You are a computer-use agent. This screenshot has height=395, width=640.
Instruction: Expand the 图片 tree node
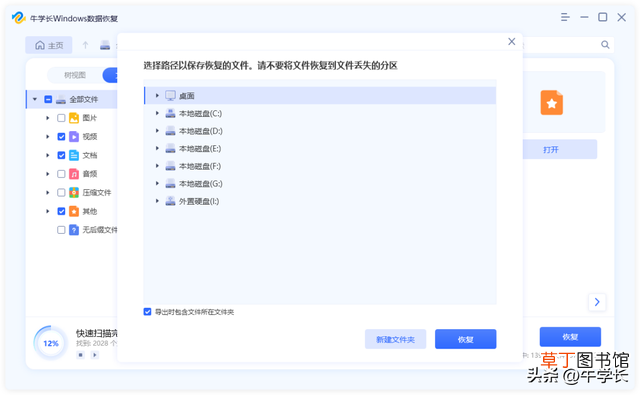coord(47,118)
